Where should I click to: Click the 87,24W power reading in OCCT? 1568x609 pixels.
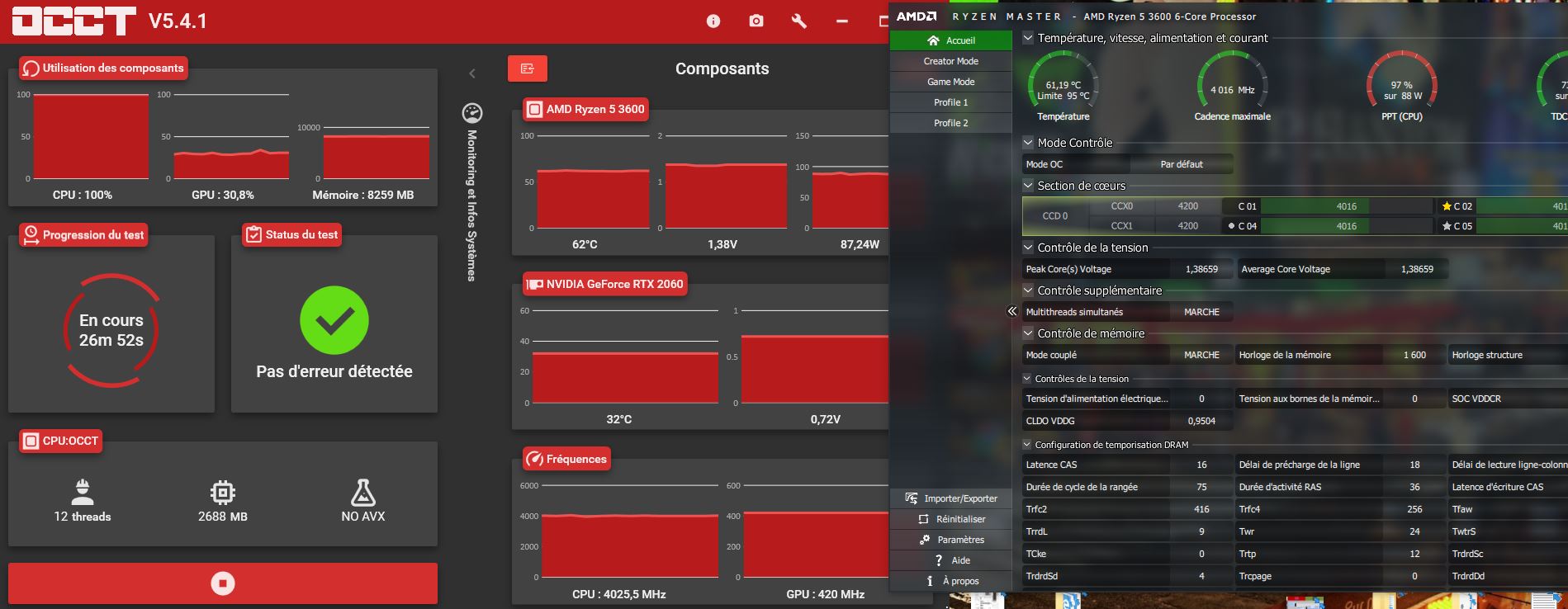point(860,244)
